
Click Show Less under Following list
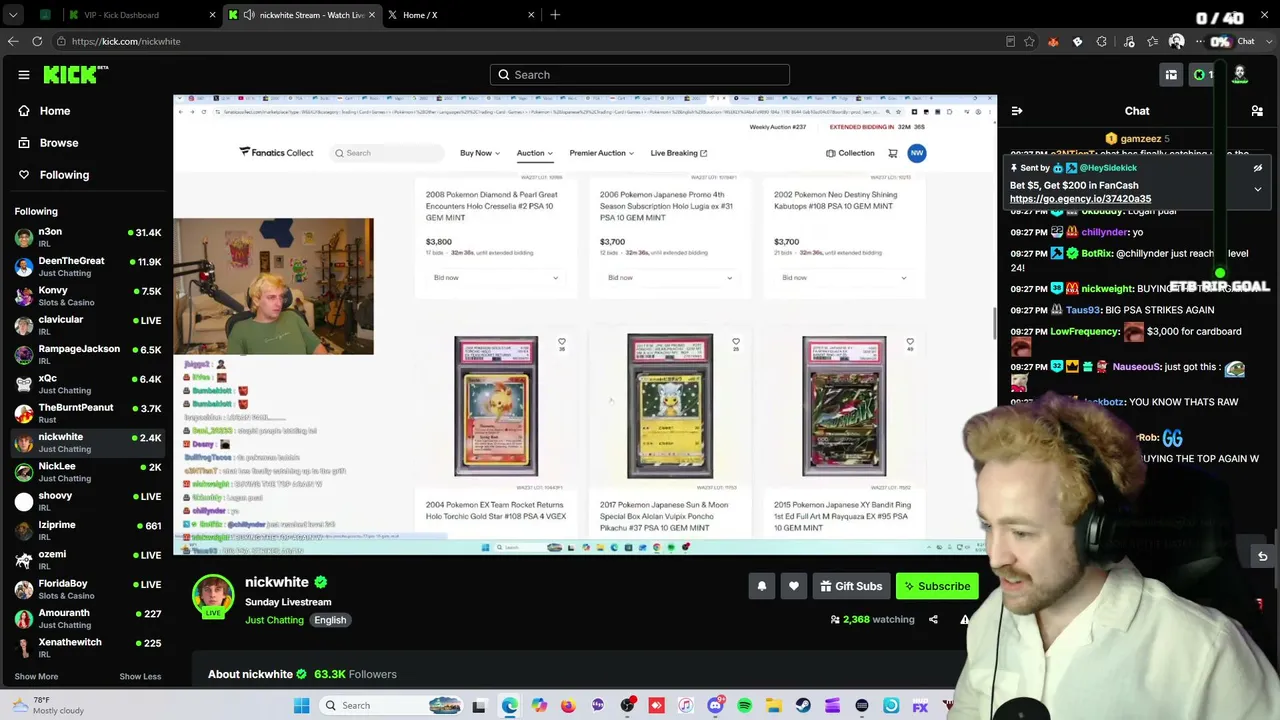[140, 677]
